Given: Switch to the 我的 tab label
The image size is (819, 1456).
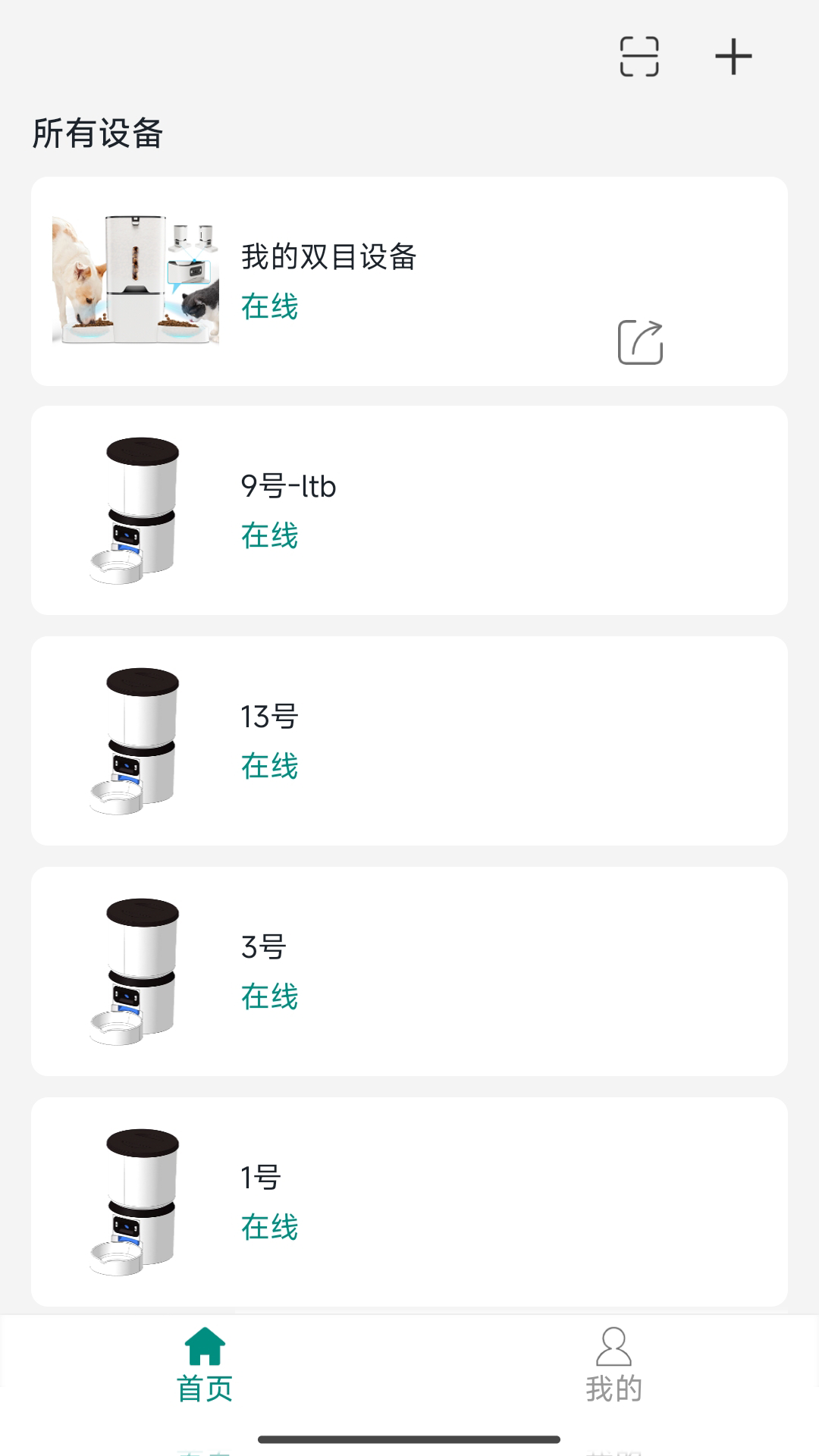Looking at the screenshot, I should tap(613, 1389).
